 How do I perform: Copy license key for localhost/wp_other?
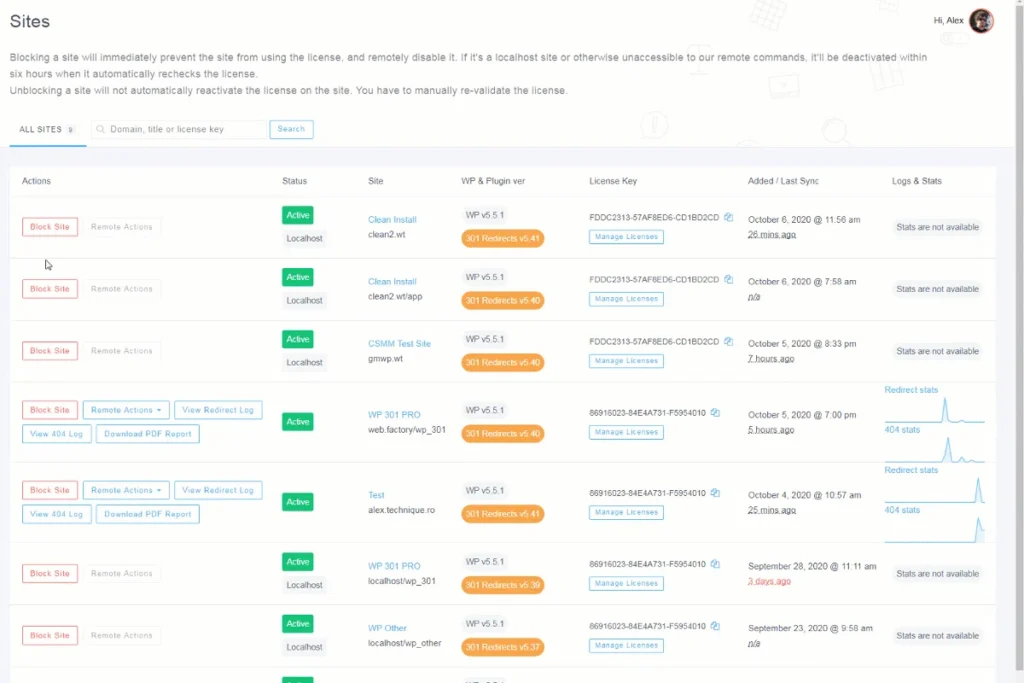click(x=715, y=627)
